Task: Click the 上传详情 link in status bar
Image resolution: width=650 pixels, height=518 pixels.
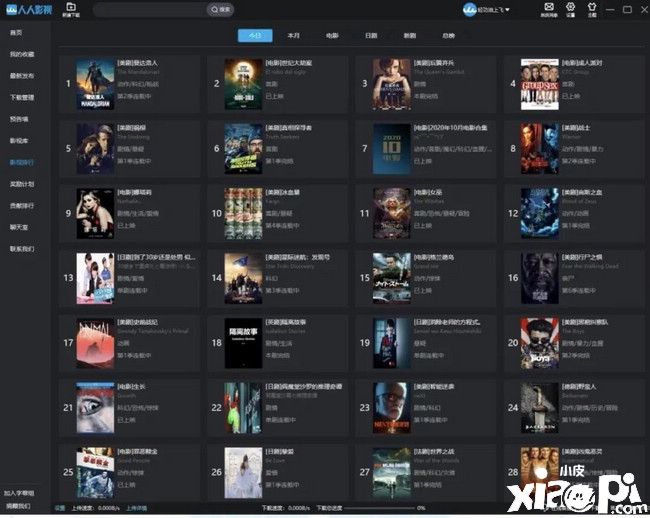Action: [x=136, y=508]
